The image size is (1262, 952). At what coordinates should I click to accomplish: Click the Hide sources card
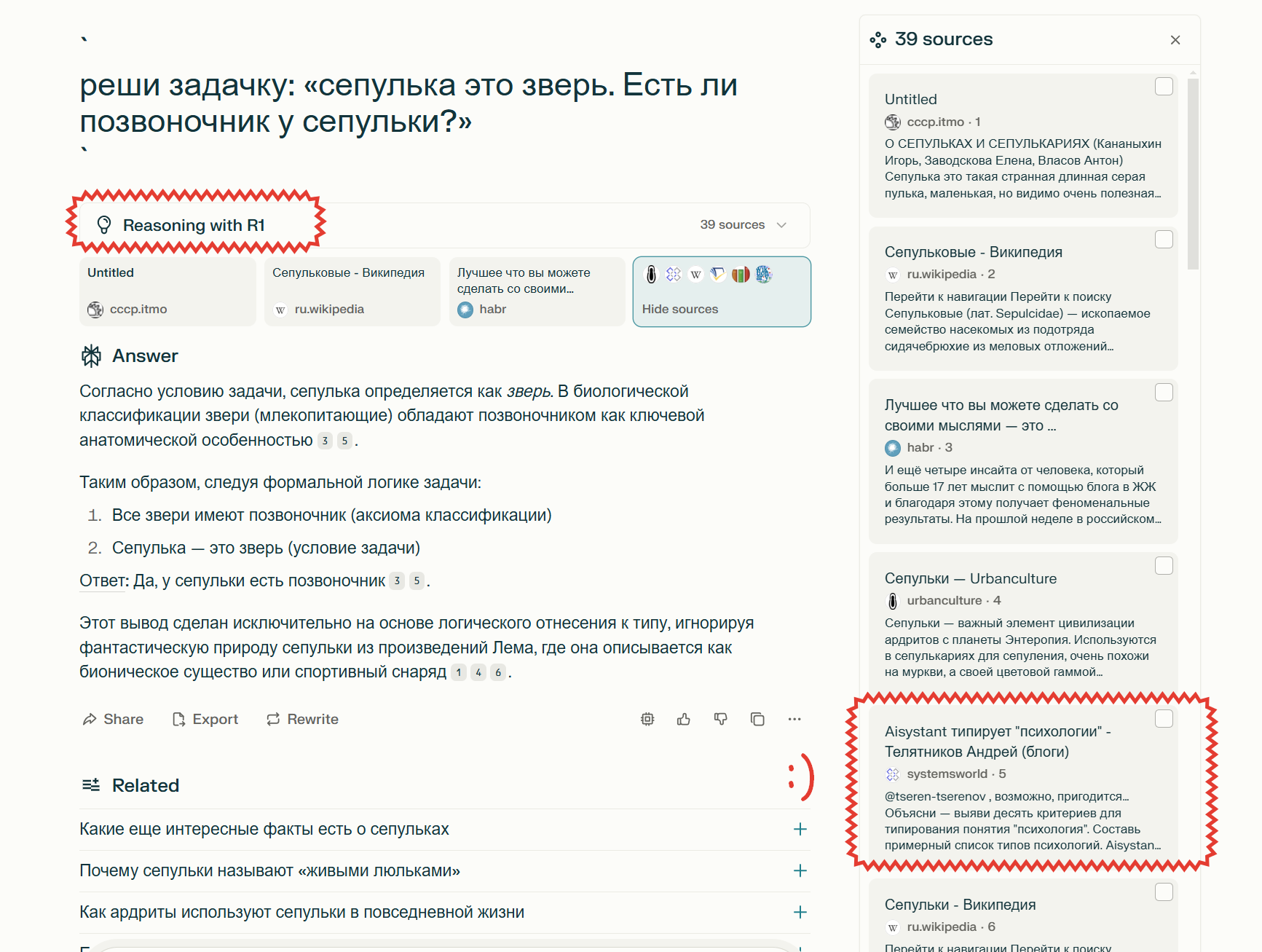pos(721,292)
